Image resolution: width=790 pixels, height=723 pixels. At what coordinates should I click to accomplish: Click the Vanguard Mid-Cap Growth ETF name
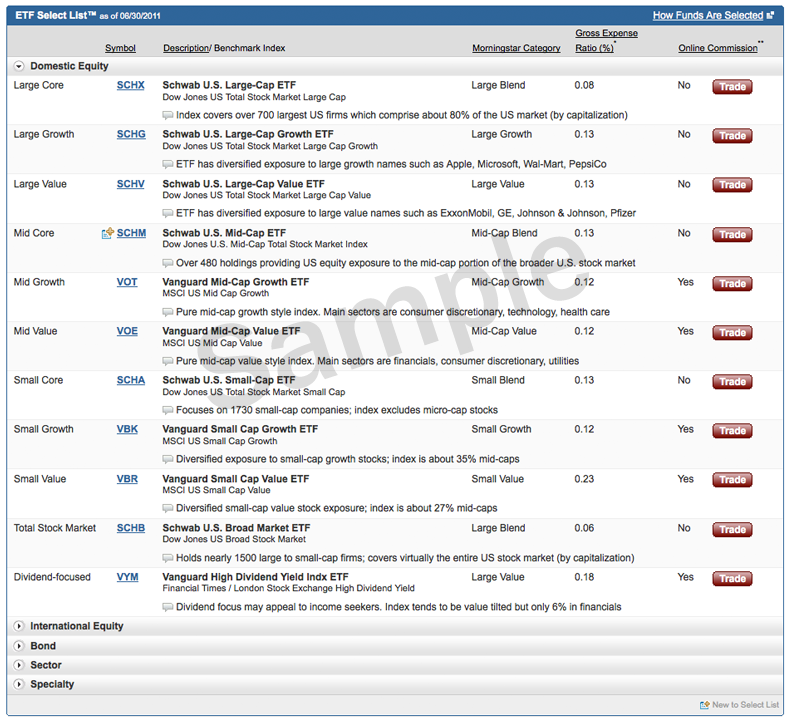[x=236, y=282]
